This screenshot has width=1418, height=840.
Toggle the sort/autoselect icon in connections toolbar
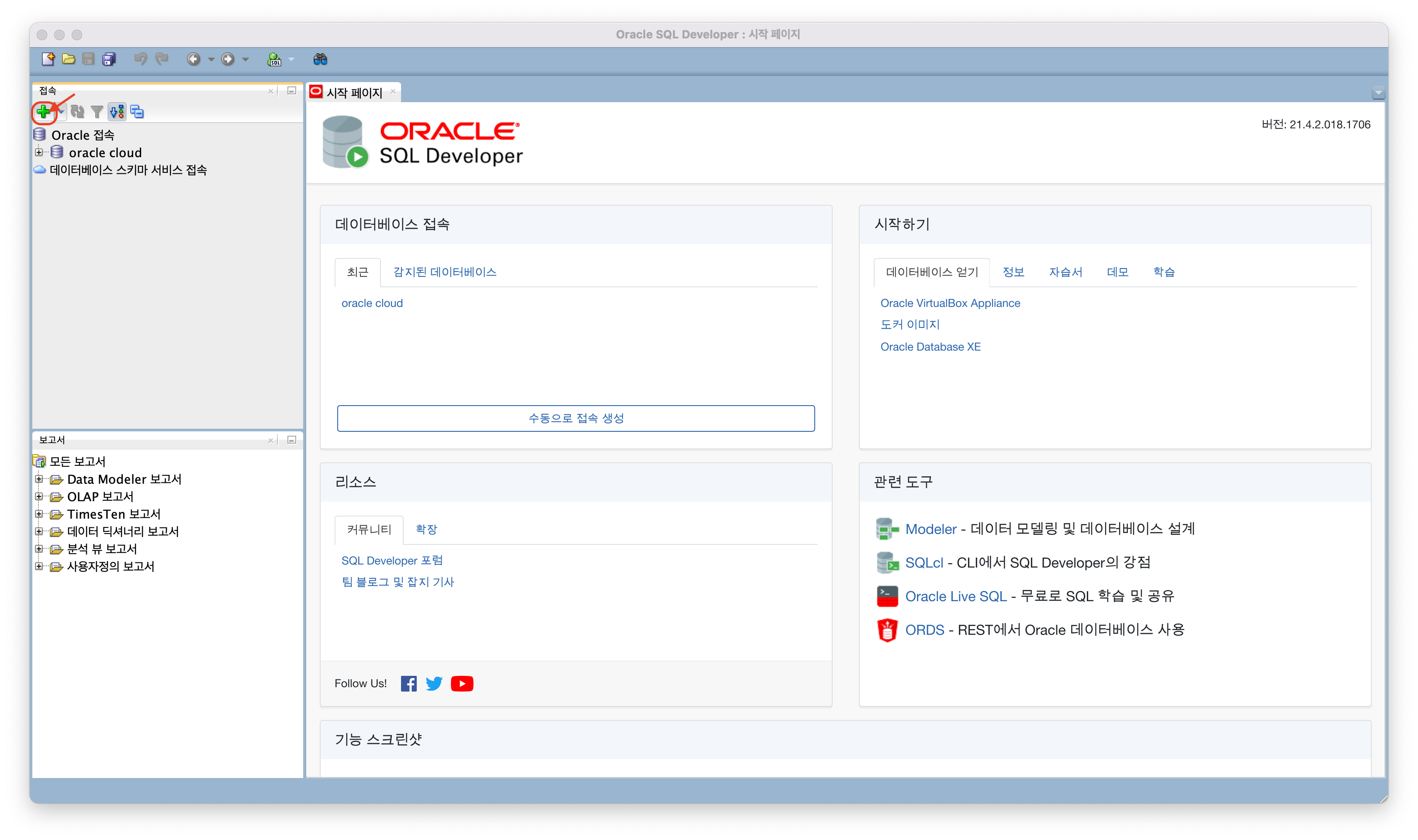(x=117, y=111)
